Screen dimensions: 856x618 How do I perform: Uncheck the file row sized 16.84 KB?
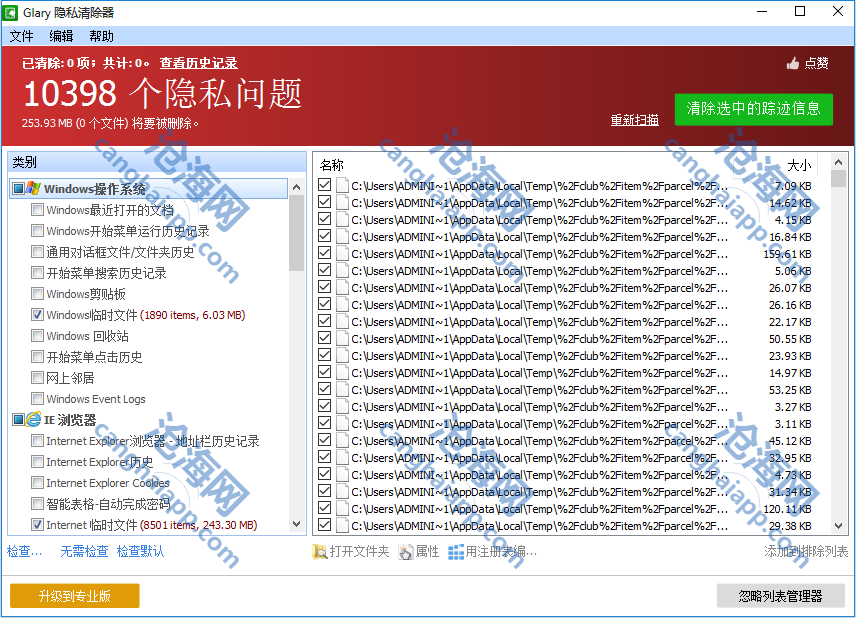pyautogui.click(x=324, y=236)
